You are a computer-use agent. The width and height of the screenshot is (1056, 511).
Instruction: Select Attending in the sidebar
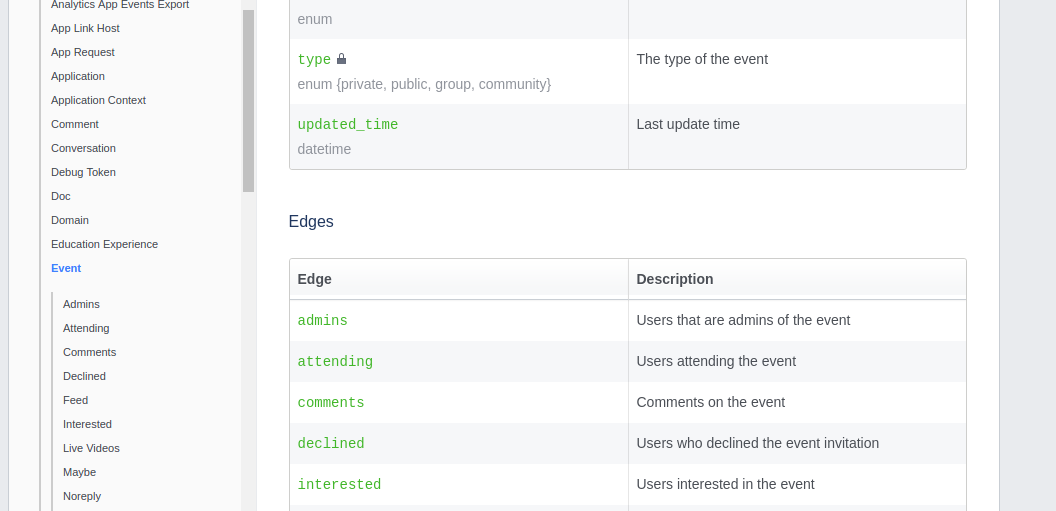tap(86, 328)
